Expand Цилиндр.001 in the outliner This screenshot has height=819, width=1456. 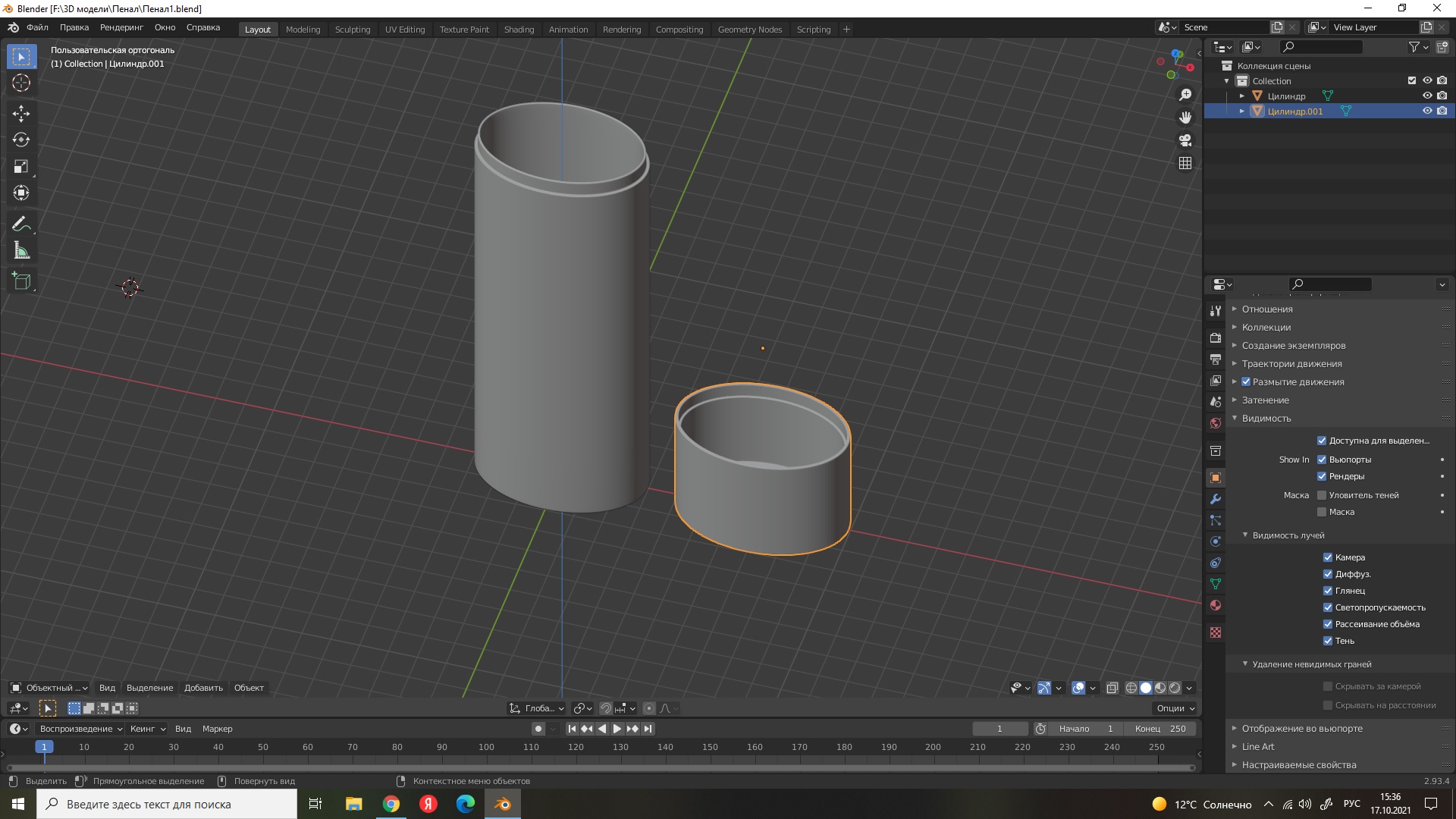pyautogui.click(x=1241, y=111)
